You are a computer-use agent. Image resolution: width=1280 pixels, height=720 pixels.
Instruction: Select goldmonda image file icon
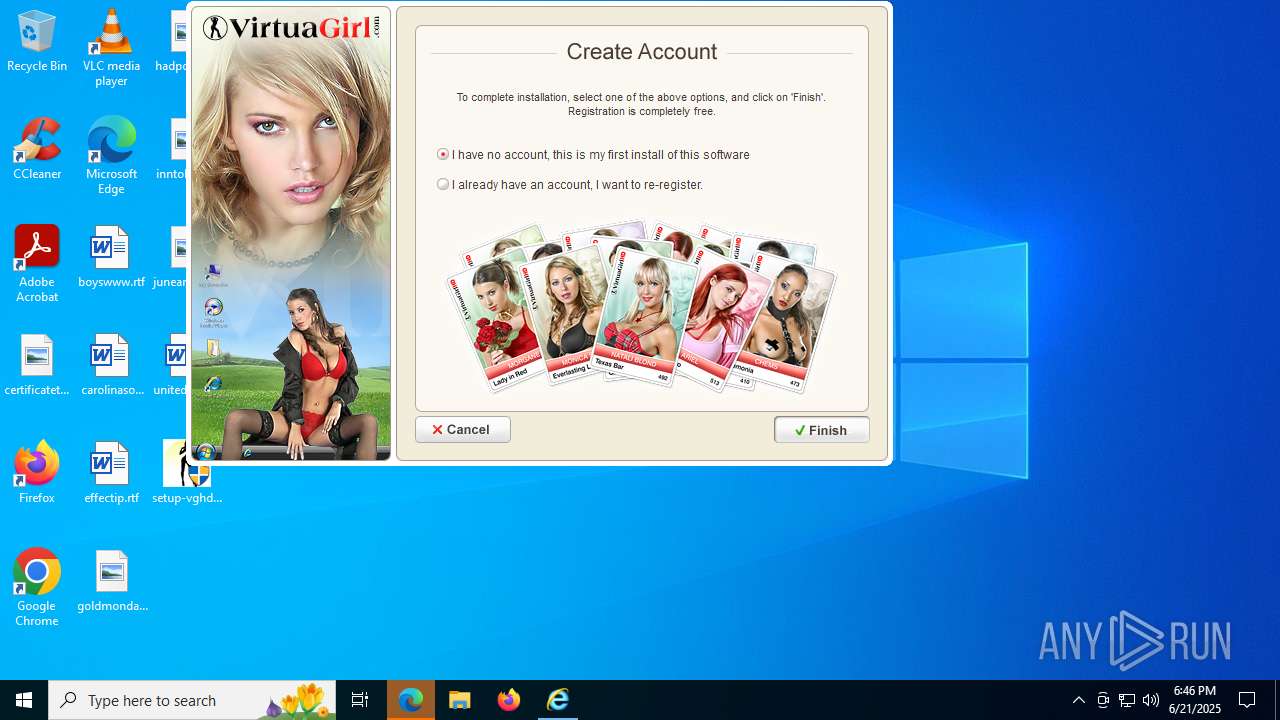(x=111, y=582)
